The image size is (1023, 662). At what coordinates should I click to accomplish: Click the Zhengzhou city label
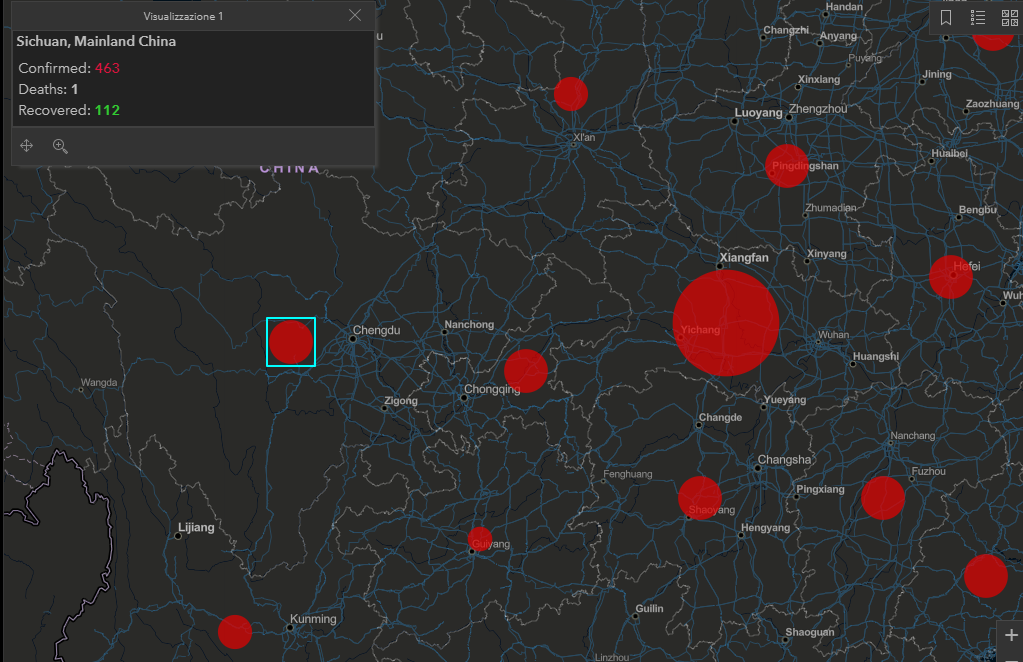click(817, 108)
